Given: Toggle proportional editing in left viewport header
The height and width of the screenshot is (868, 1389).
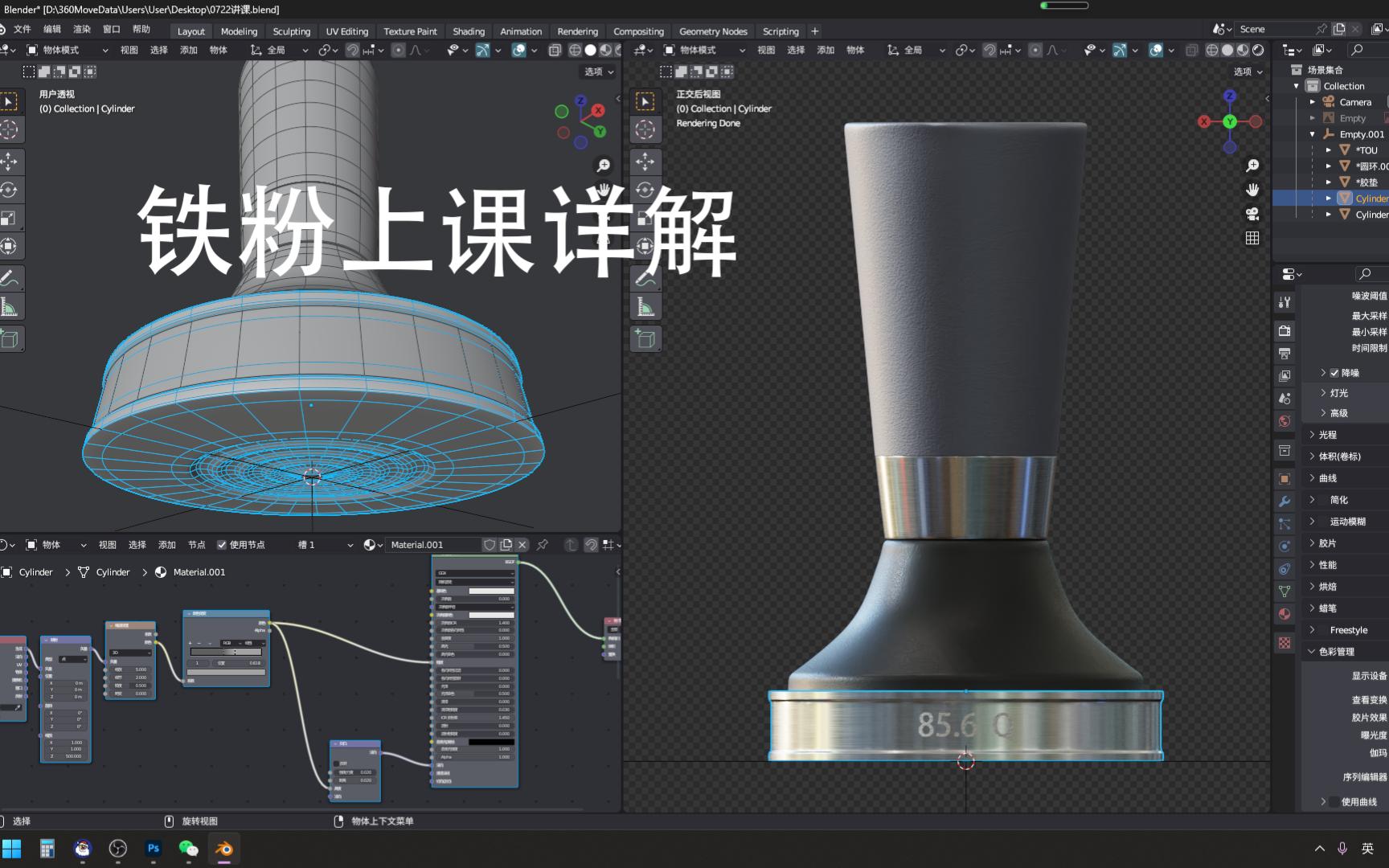Looking at the screenshot, I should coord(398,50).
